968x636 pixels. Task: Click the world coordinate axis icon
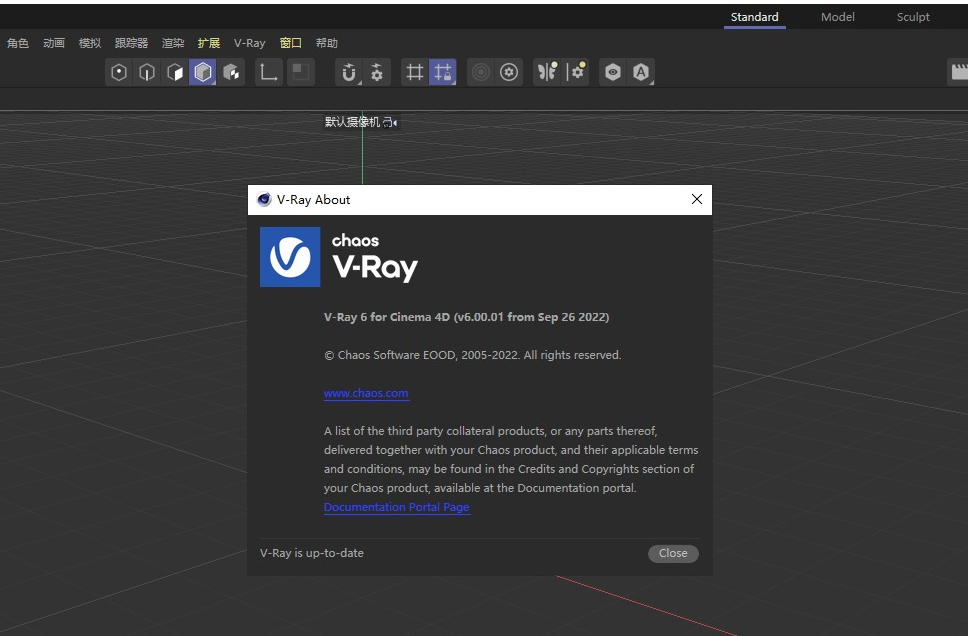268,71
